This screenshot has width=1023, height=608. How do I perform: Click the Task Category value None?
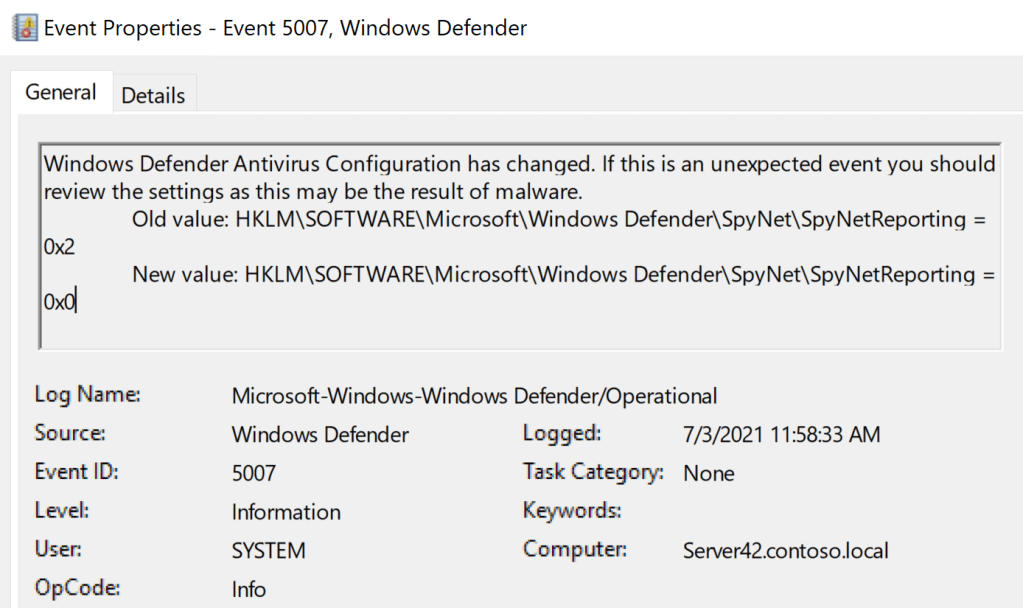(709, 473)
